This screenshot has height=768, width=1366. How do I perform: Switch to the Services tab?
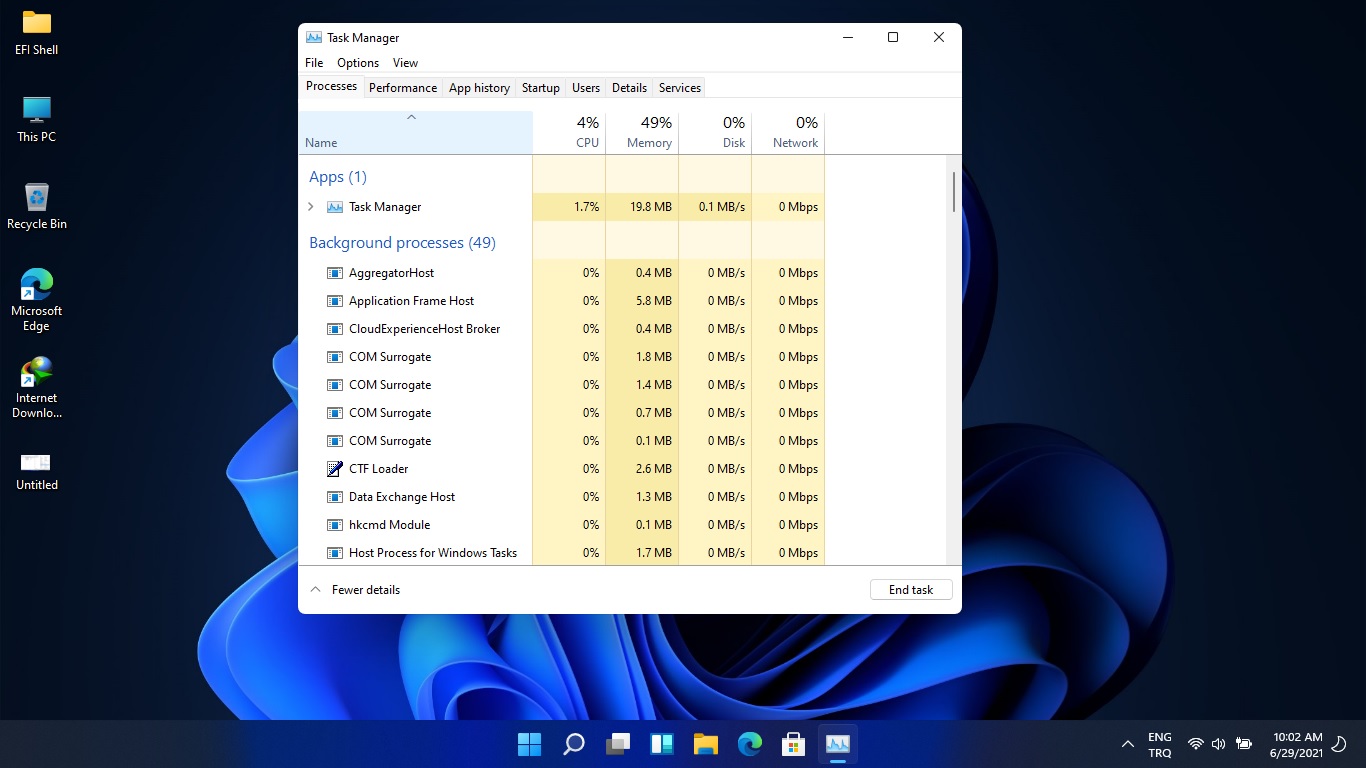tap(680, 88)
